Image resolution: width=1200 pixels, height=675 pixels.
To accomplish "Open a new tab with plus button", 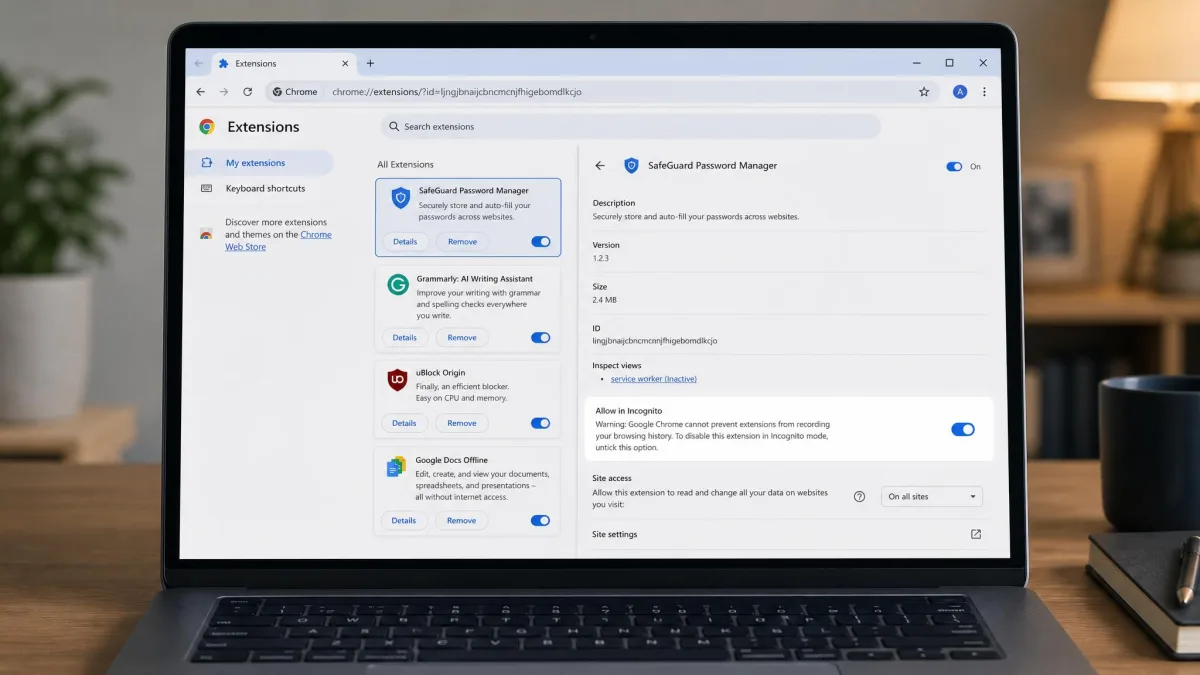I will coord(370,63).
